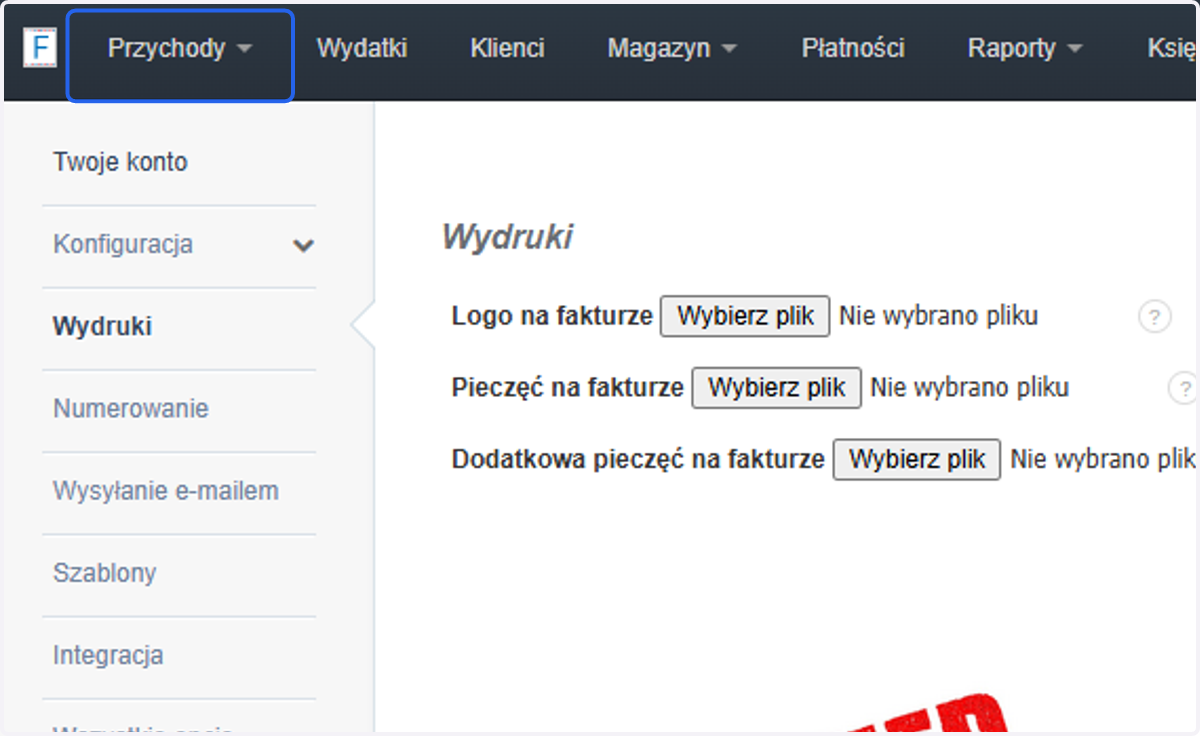Click the app logo icon in navbar
Viewport: 1200px width, 736px height.
[40, 48]
